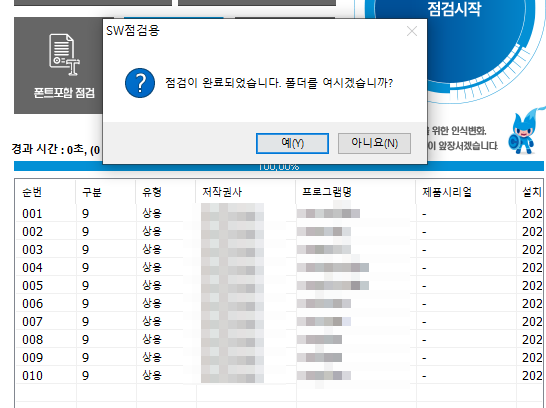Viewport: 546px width, 408px height.
Task: Click serial dash in row 002
Action: pos(424,232)
